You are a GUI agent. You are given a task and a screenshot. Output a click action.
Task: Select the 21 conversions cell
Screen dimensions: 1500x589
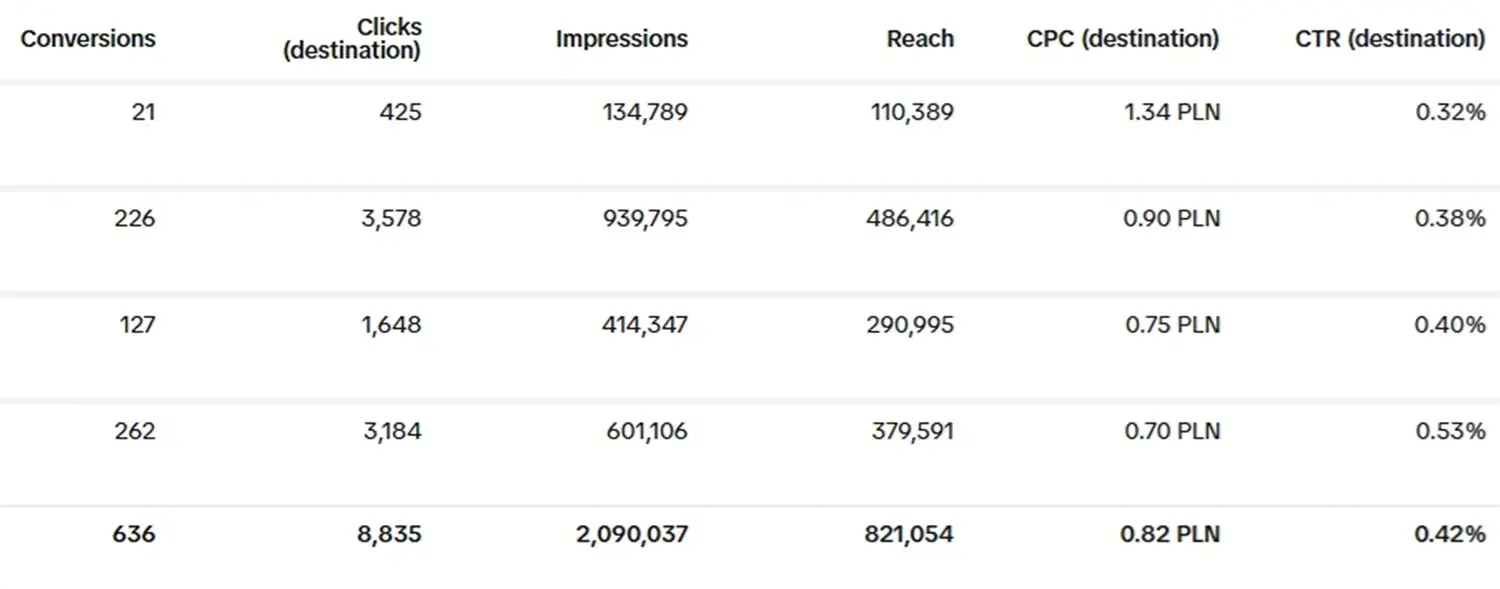tap(143, 112)
